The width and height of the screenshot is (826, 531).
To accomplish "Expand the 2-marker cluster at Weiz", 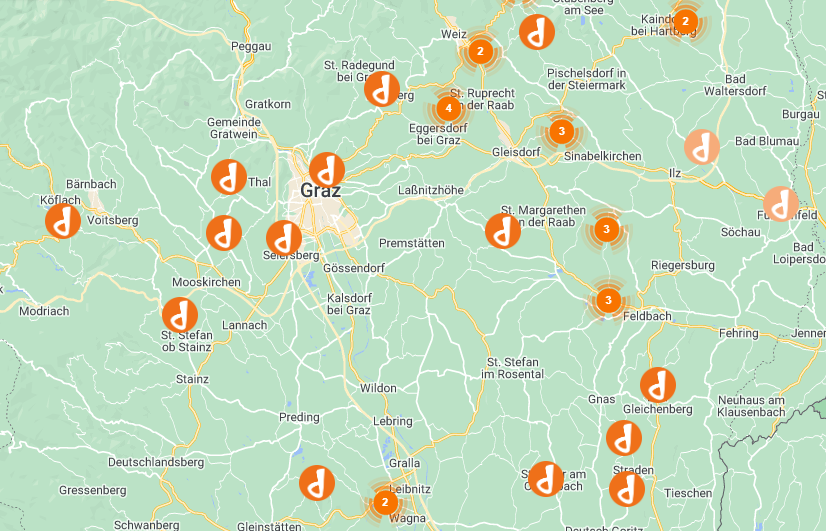I will 480,52.
